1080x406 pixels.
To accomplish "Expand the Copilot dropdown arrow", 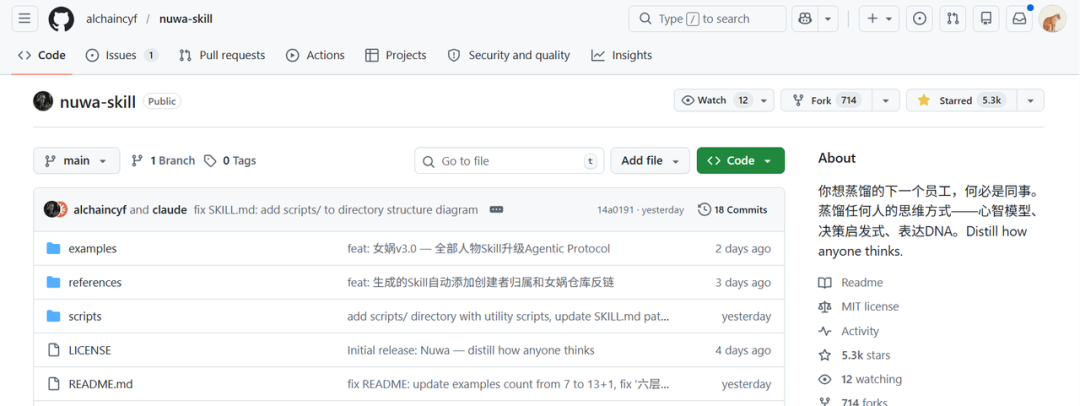I will coord(829,19).
